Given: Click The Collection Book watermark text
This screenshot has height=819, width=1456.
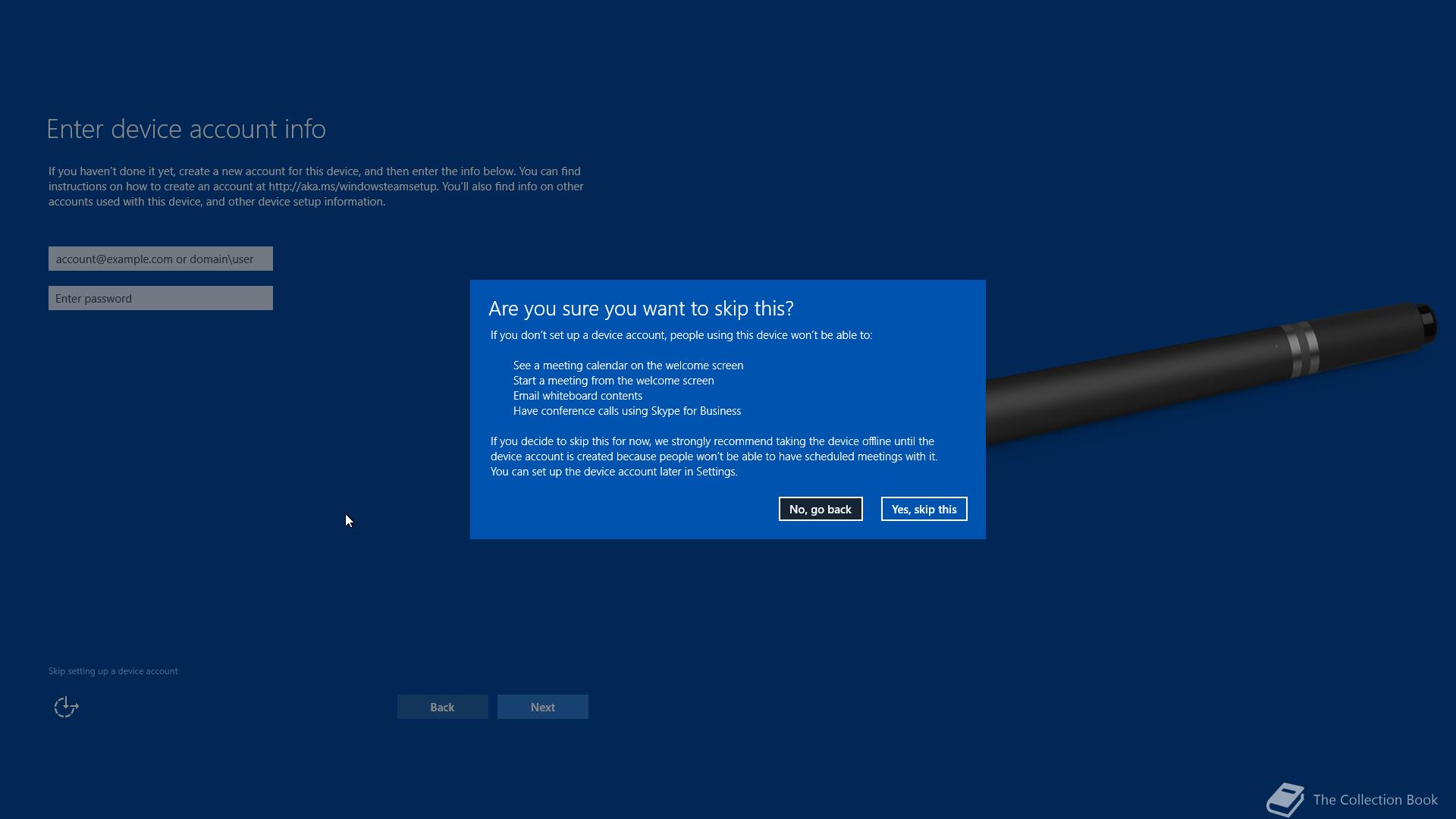Looking at the screenshot, I should (1375, 800).
